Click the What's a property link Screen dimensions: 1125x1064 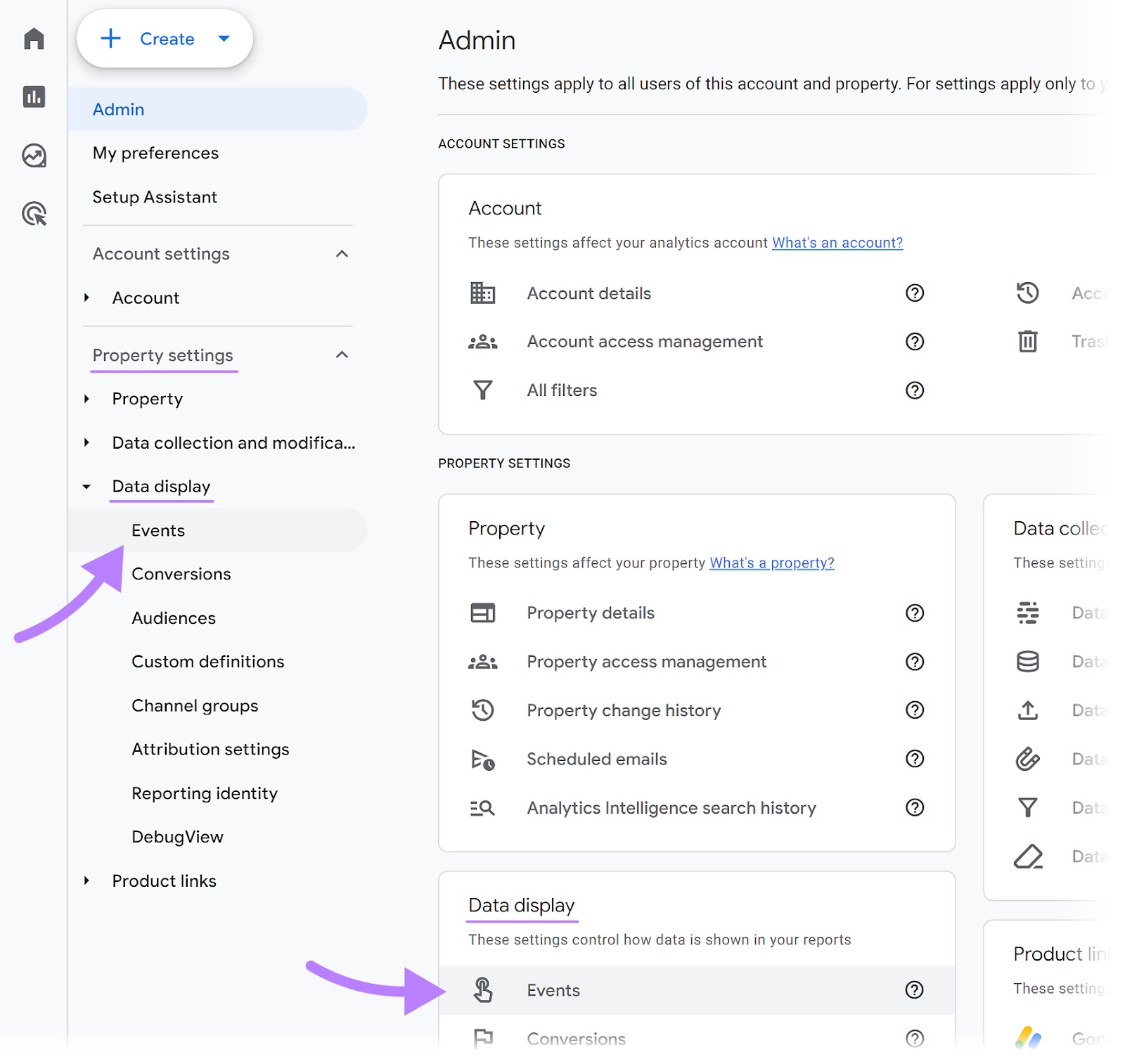coord(771,563)
